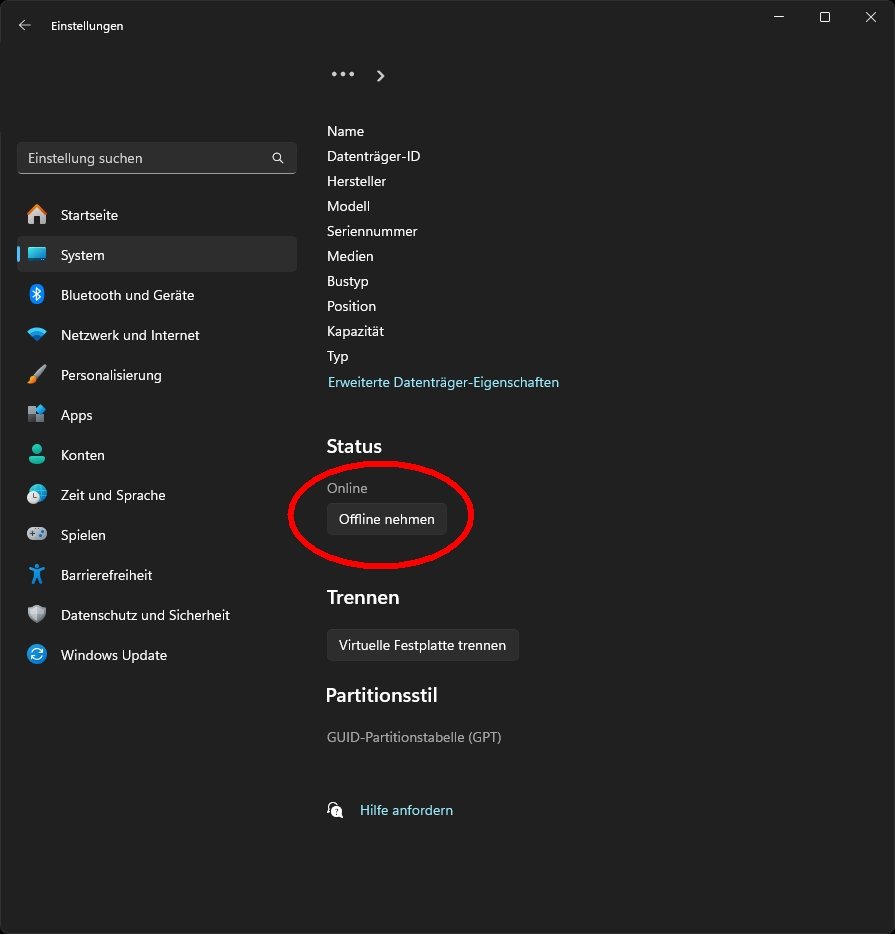Screen dimensions: 895x934
Task: Click the help chat bubble icon
Action: (x=335, y=810)
